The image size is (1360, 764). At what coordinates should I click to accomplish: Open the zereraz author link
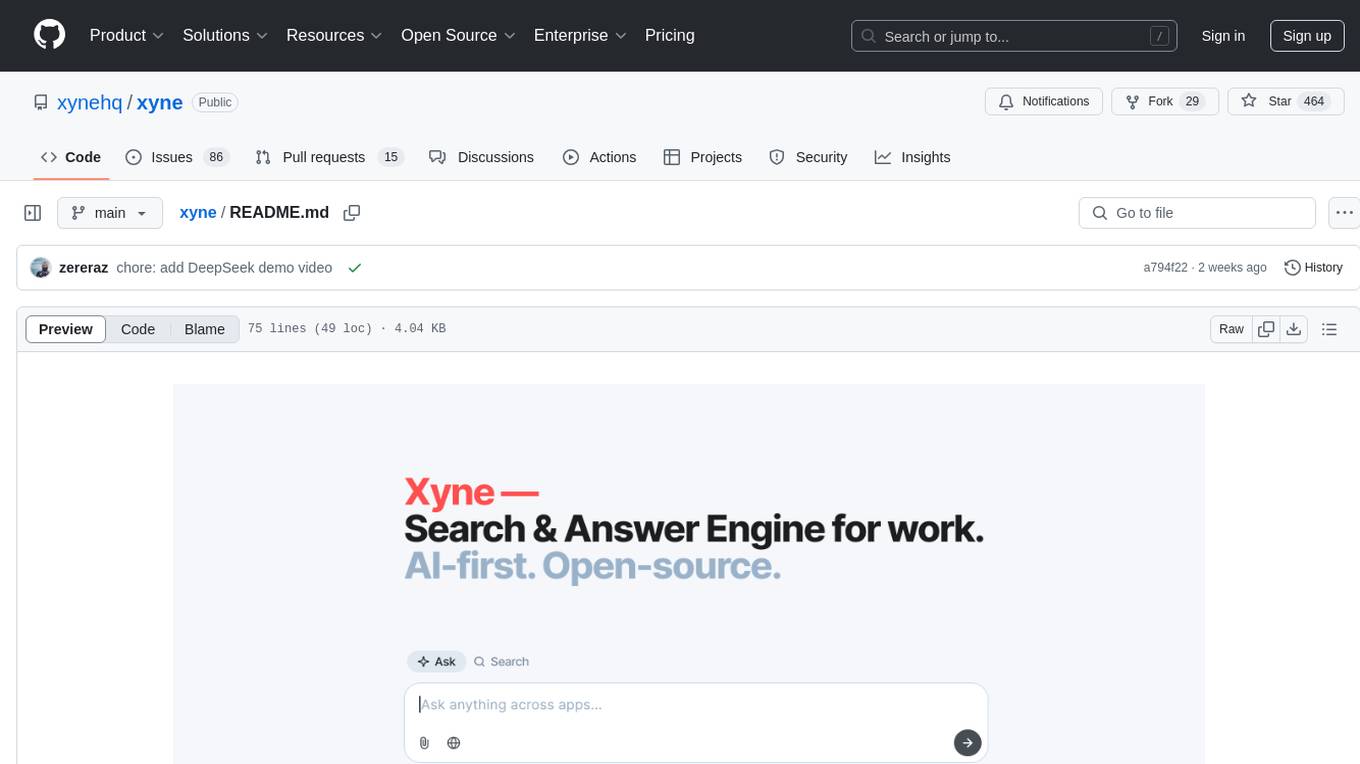click(x=84, y=268)
